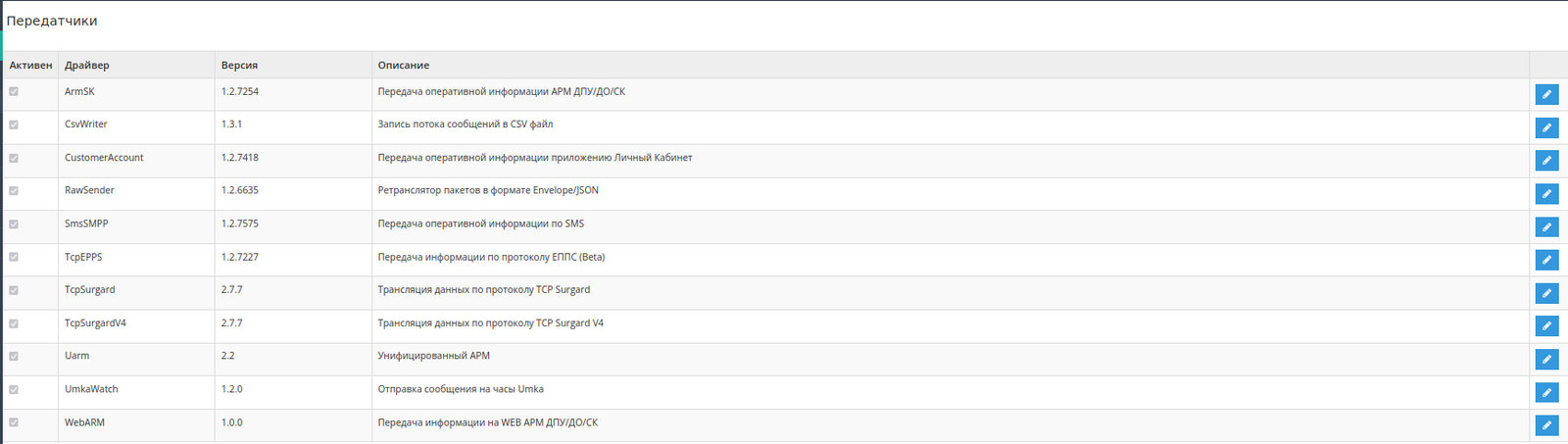Edit the SmsSMPP driver row

(x=1546, y=226)
